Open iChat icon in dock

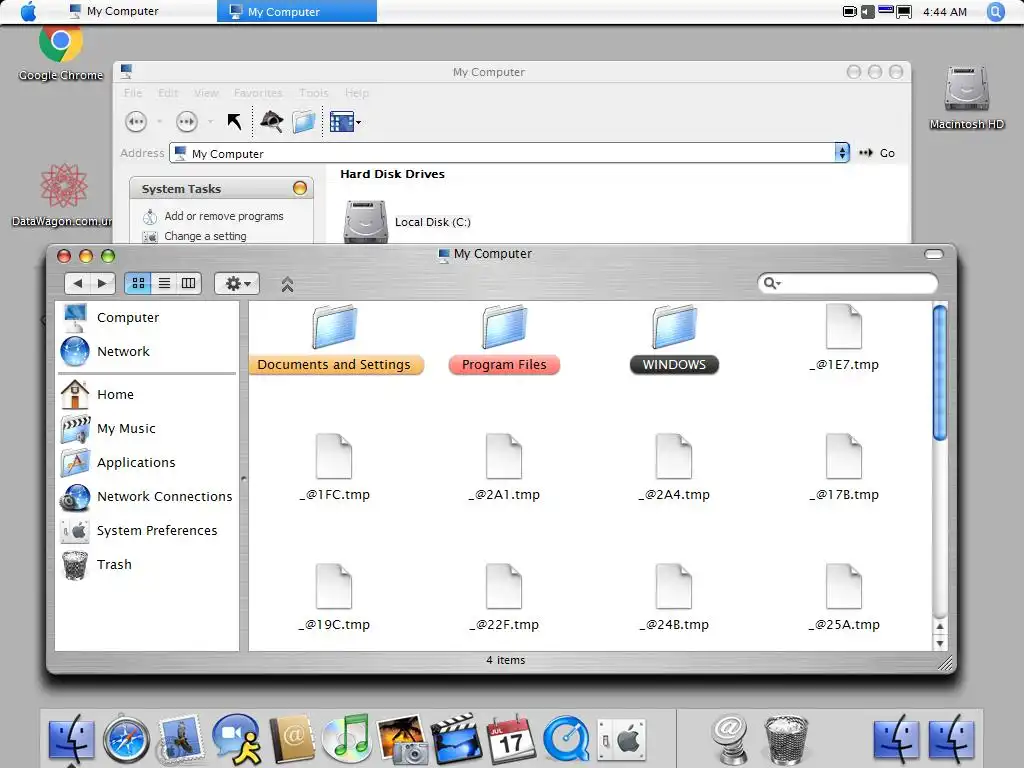(236, 739)
